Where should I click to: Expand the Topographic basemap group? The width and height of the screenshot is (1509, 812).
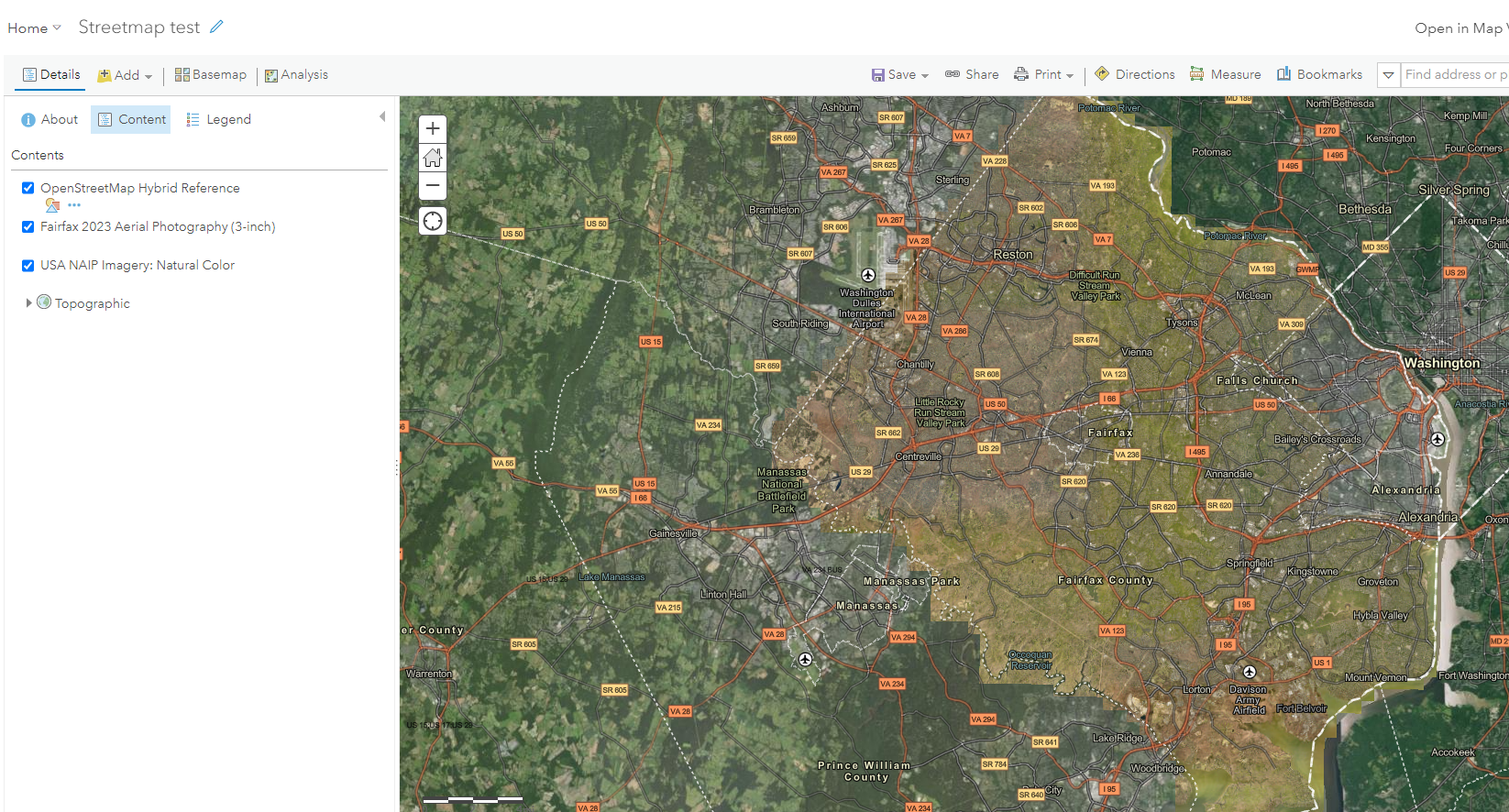tap(28, 302)
